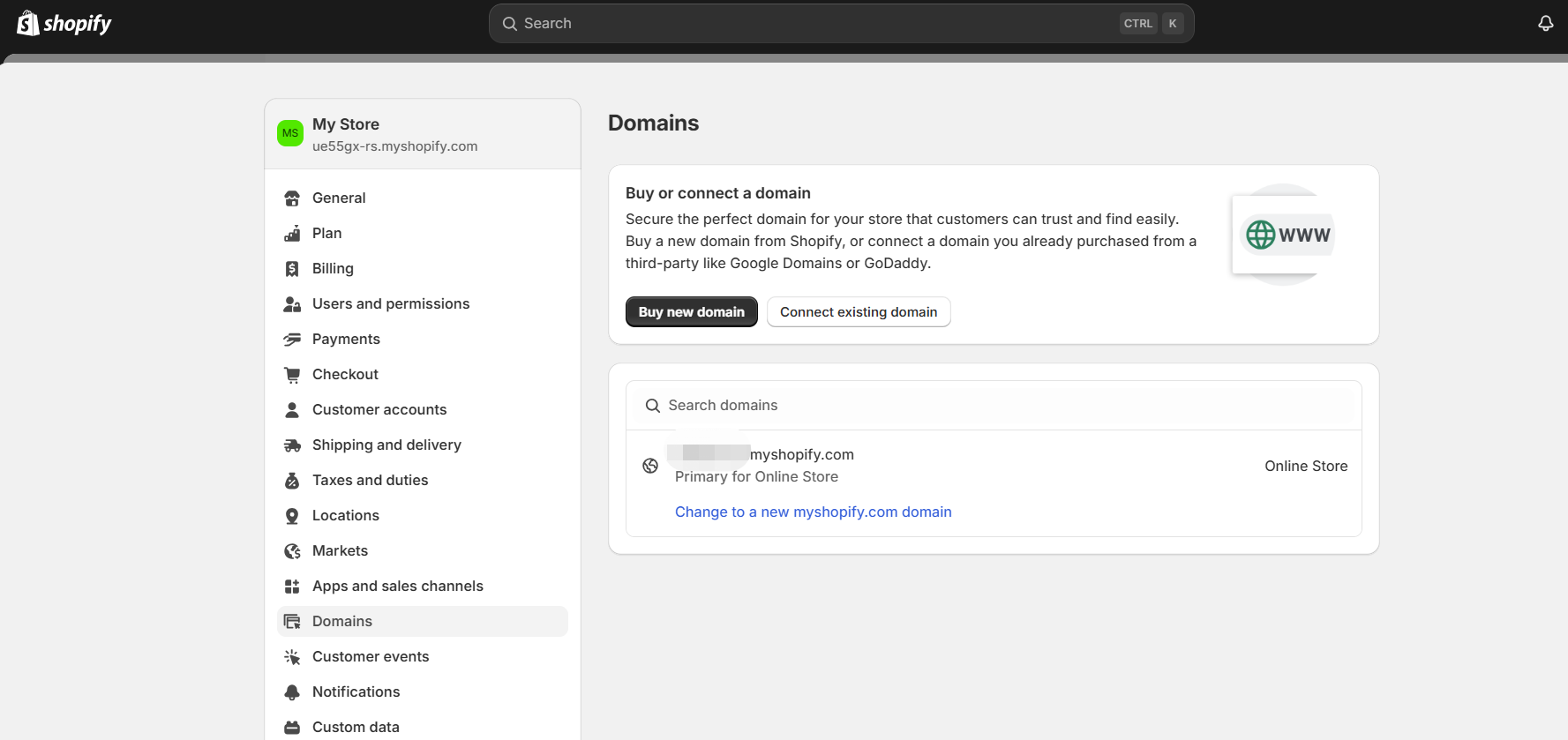Open the notifications bell in top bar
The width and height of the screenshot is (1568, 740).
click(1545, 24)
